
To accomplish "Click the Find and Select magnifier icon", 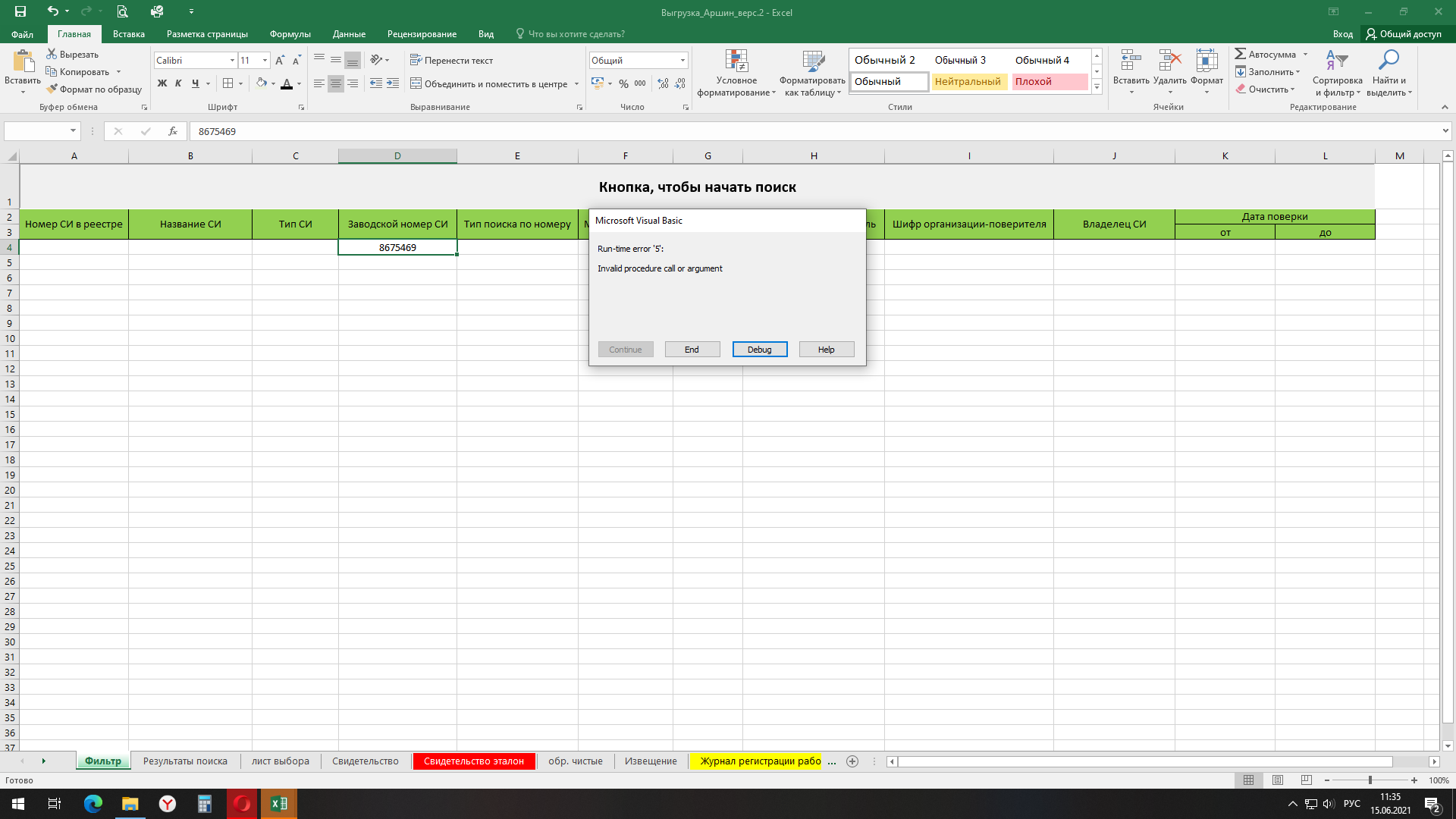I will pyautogui.click(x=1389, y=61).
